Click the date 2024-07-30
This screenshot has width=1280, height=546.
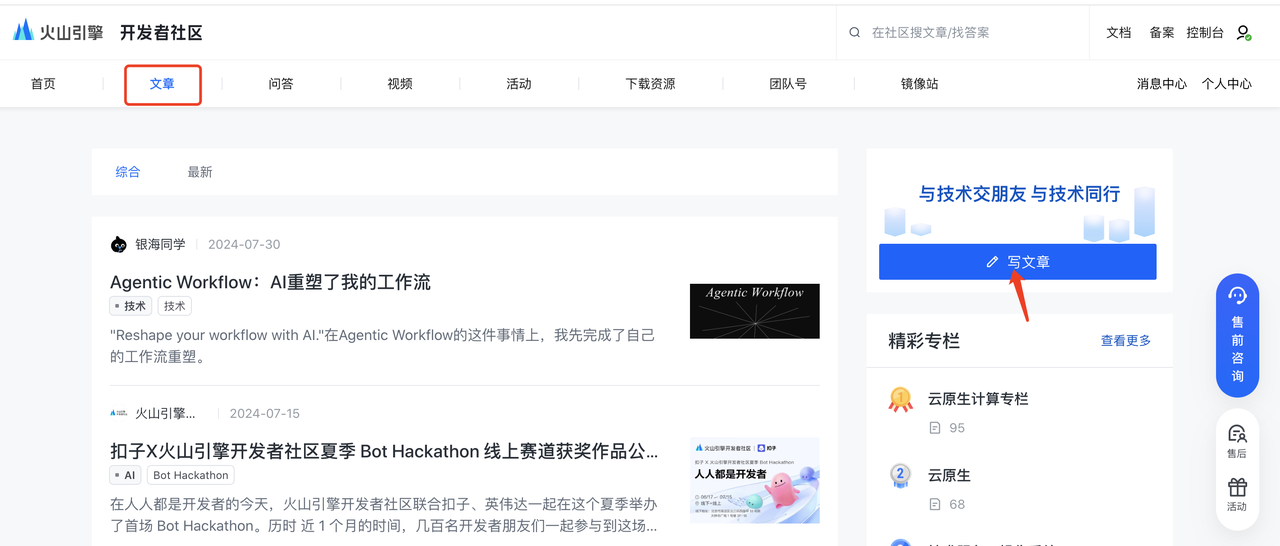pos(244,244)
